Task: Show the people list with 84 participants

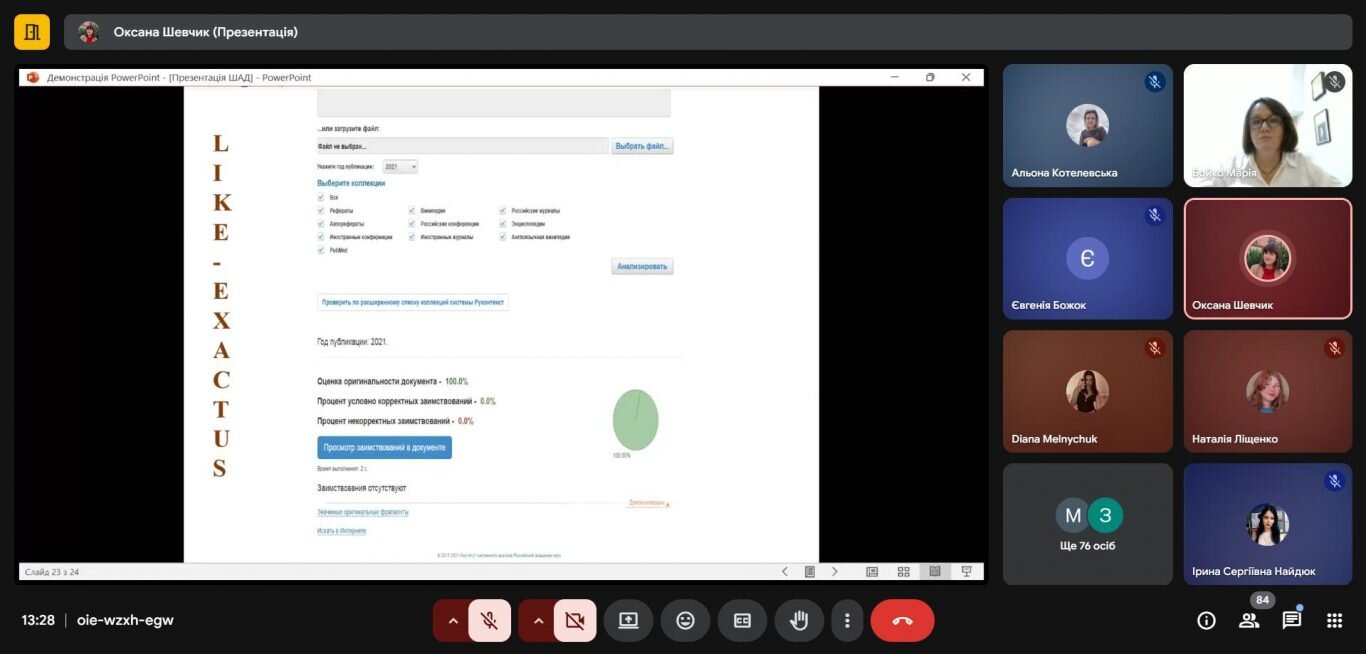Action: (1249, 620)
